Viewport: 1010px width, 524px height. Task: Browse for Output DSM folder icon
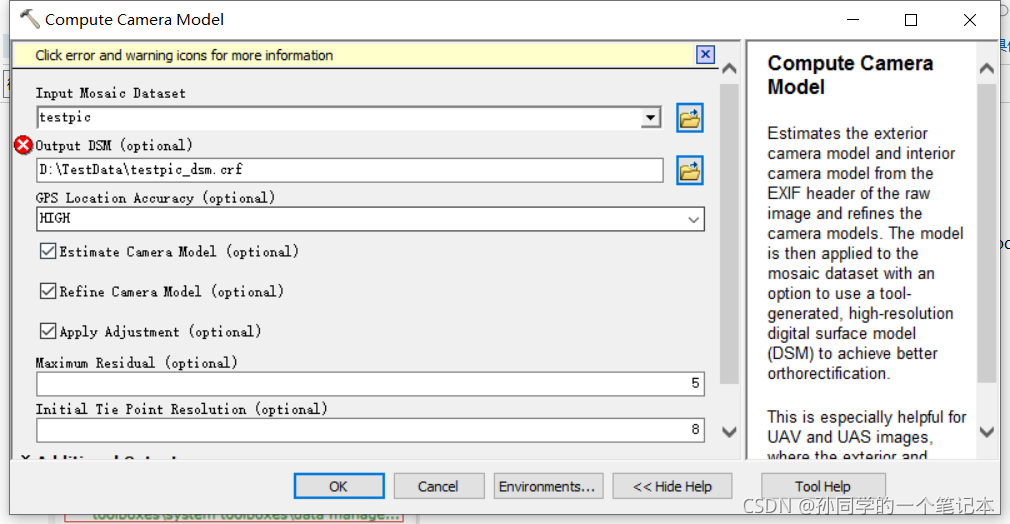689,170
